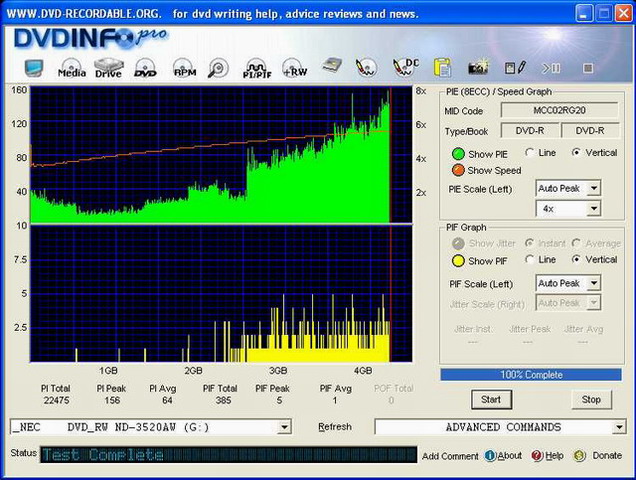Viewport: 636px width, 480px height.
Task: Click the yellow clipboard copy icon
Action: (442, 67)
